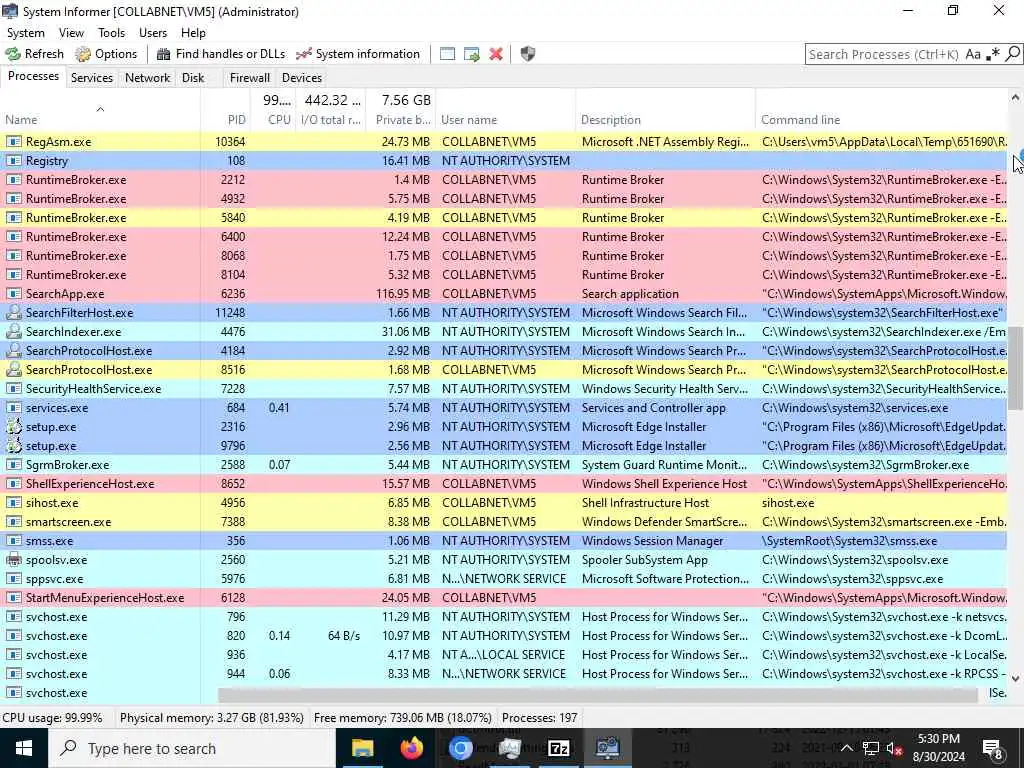The image size is (1024, 768).
Task: Toggle case sensitive Aa search option
Action: tap(973, 54)
